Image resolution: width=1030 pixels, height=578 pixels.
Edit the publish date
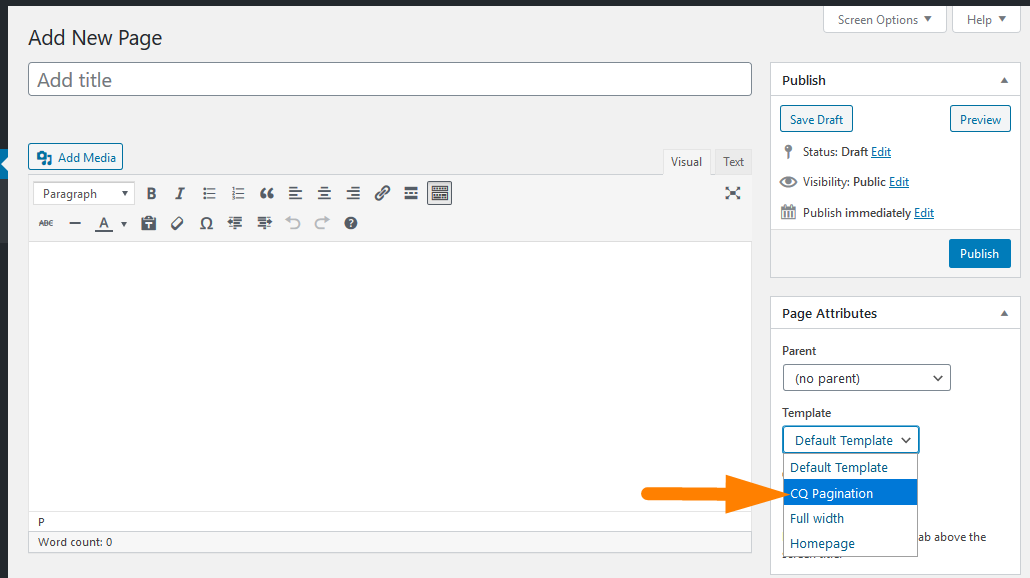point(924,213)
